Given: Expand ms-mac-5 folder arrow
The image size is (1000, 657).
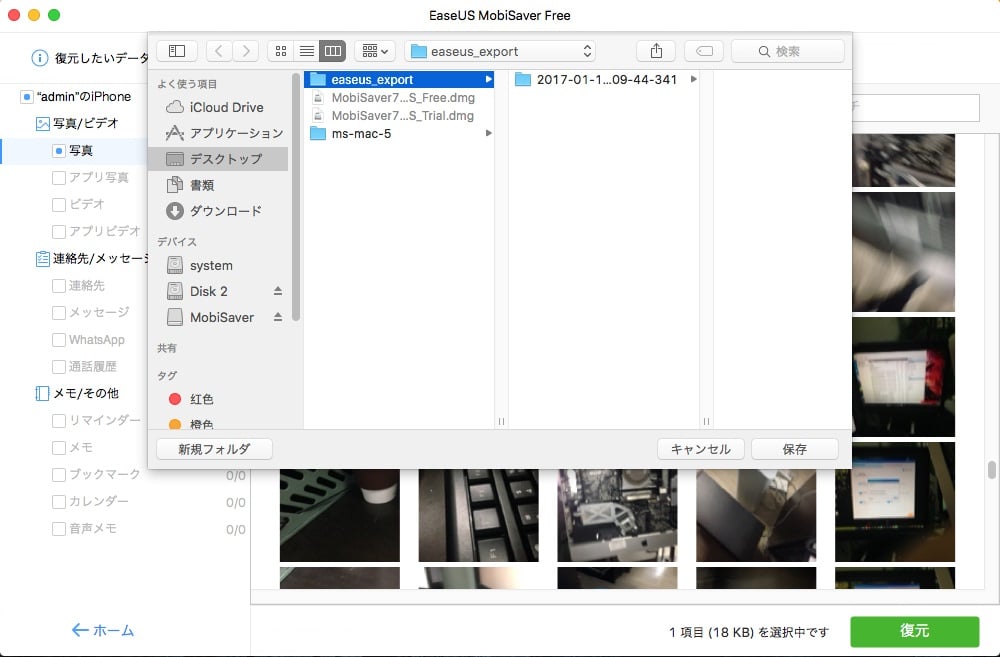Looking at the screenshot, I should click(x=489, y=133).
